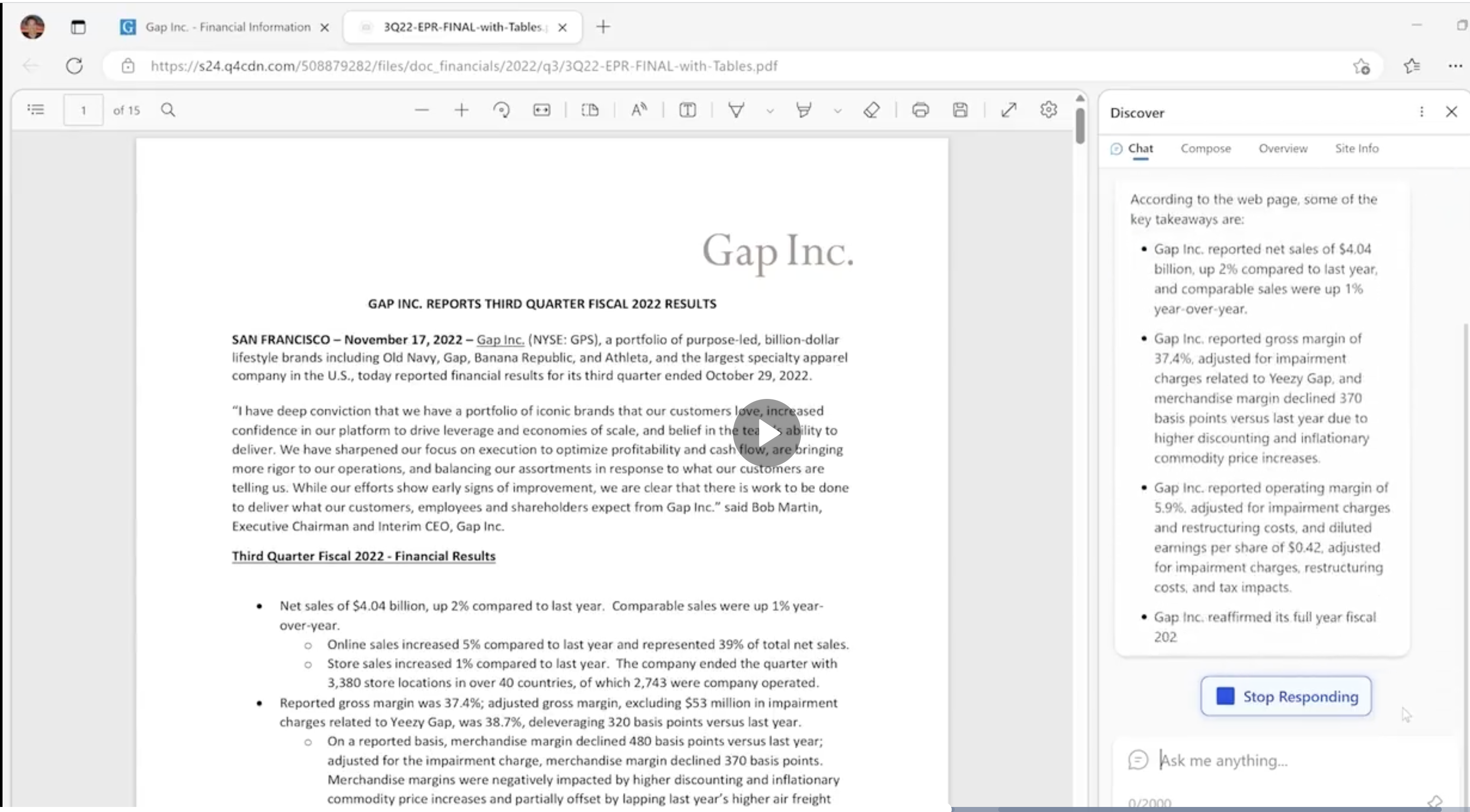Refresh the page
This screenshot has height=812, width=1470.
pos(74,66)
